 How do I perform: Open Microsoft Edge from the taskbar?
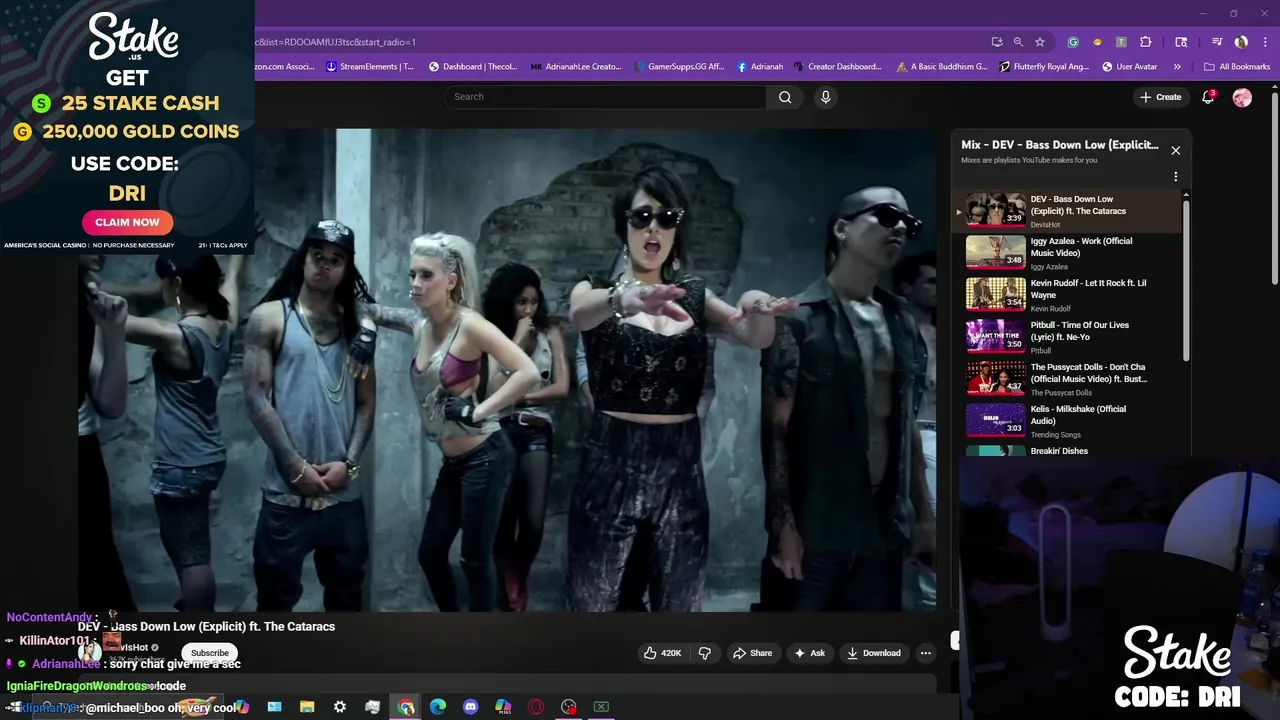tap(438, 707)
